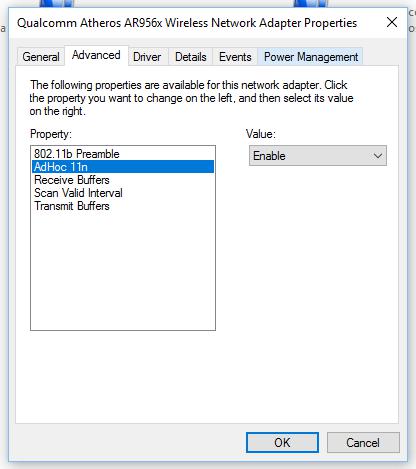Dismiss the dialog with Cancel
Viewport: 416px width, 469px height.
point(363,443)
